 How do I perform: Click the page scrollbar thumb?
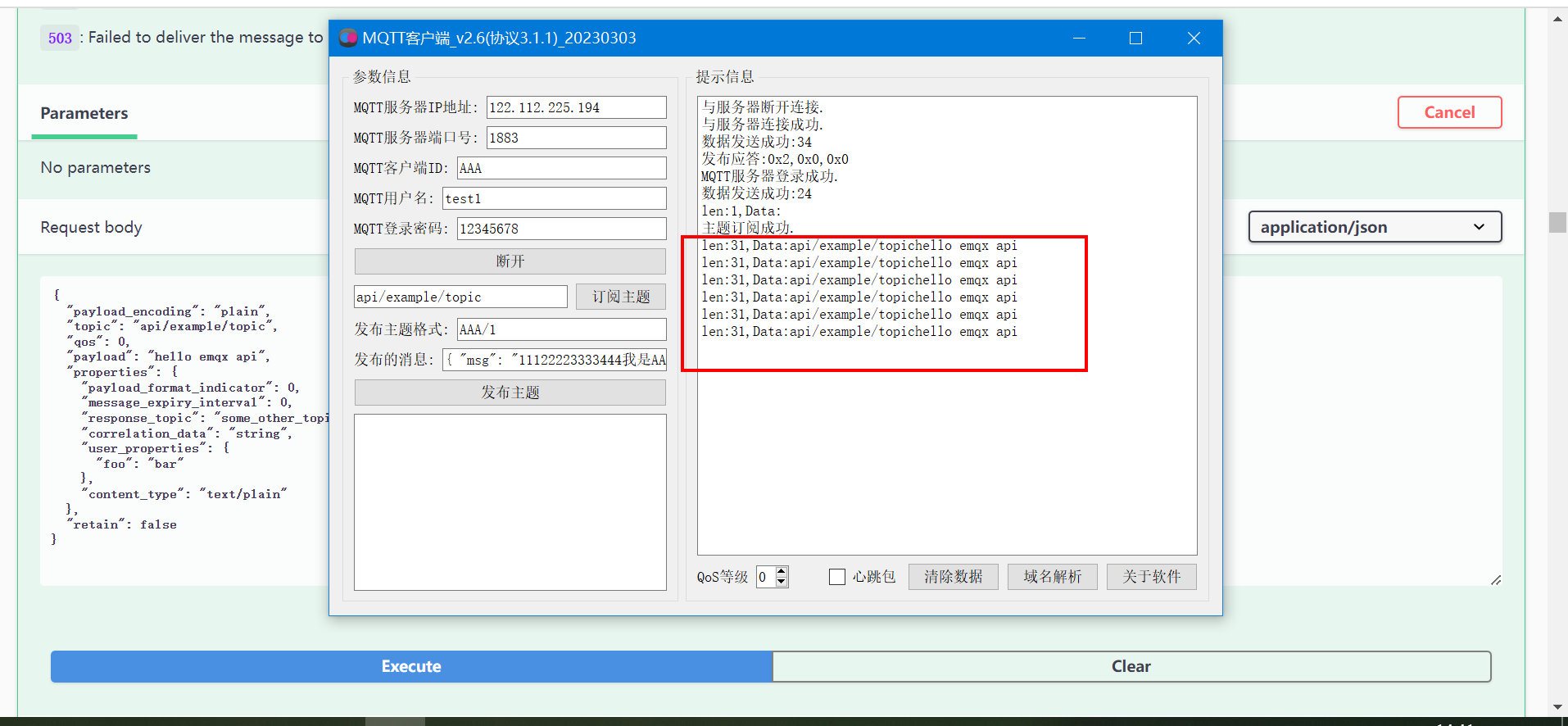point(1557,222)
